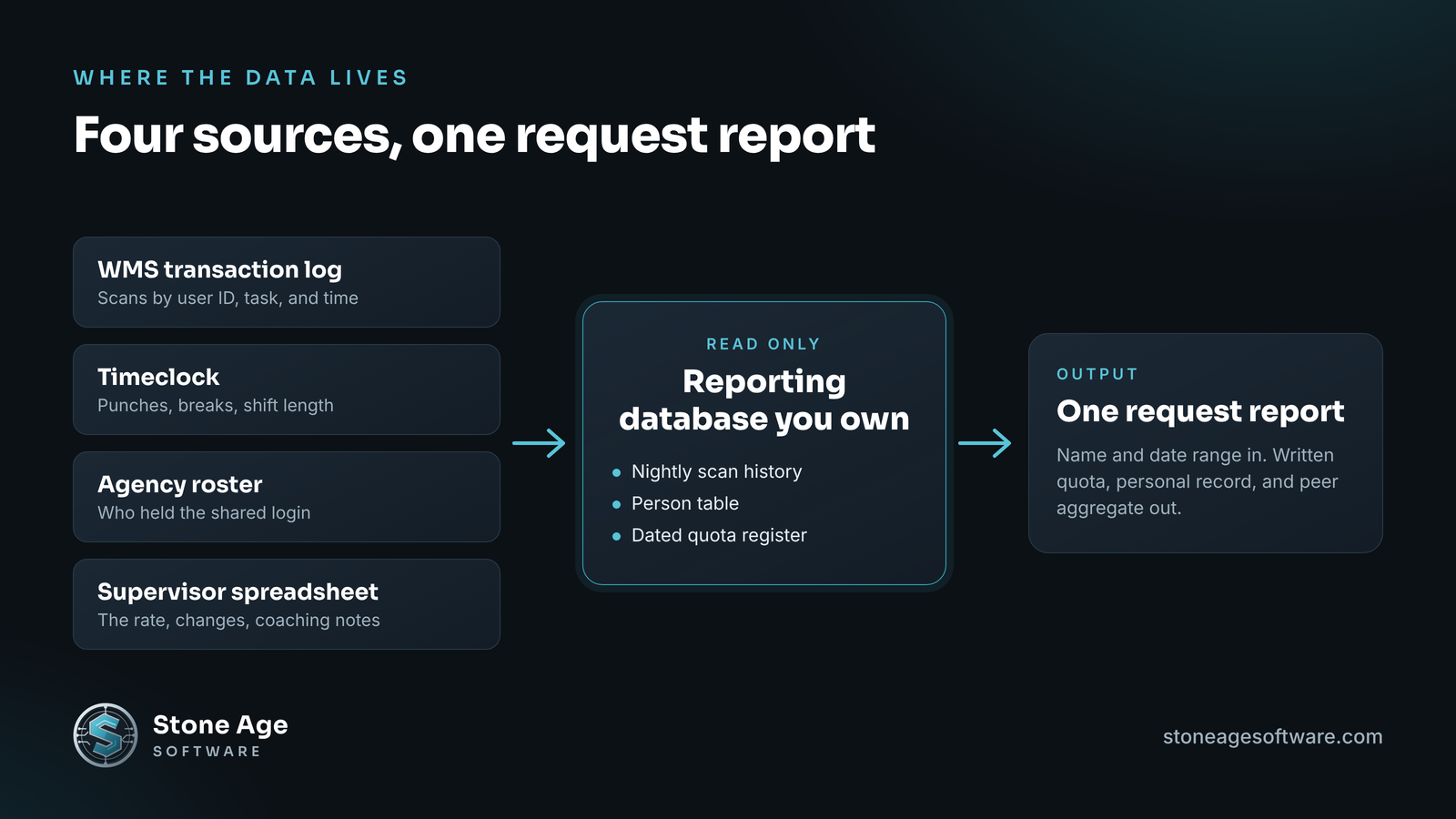This screenshot has height=819, width=1456.
Task: Select the 'WHERE THE DATA LIVES' eyebrow text
Action: tap(241, 78)
